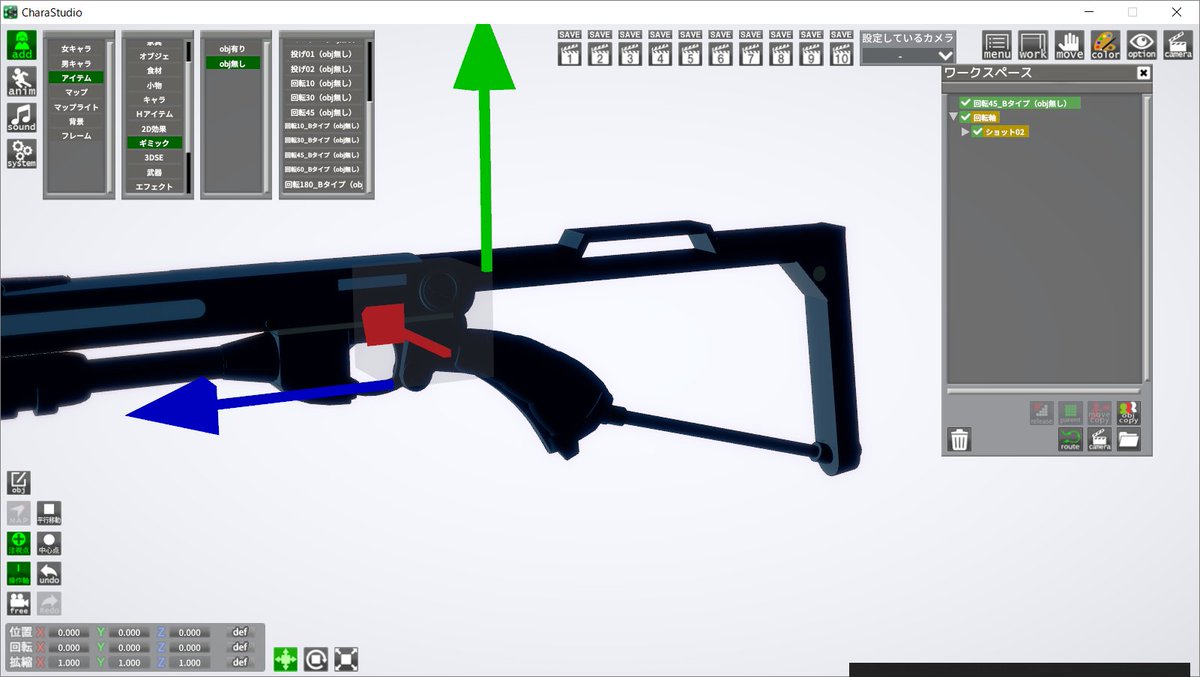Open the work workspace icon
This screenshot has width=1200, height=677.
[x=1033, y=46]
